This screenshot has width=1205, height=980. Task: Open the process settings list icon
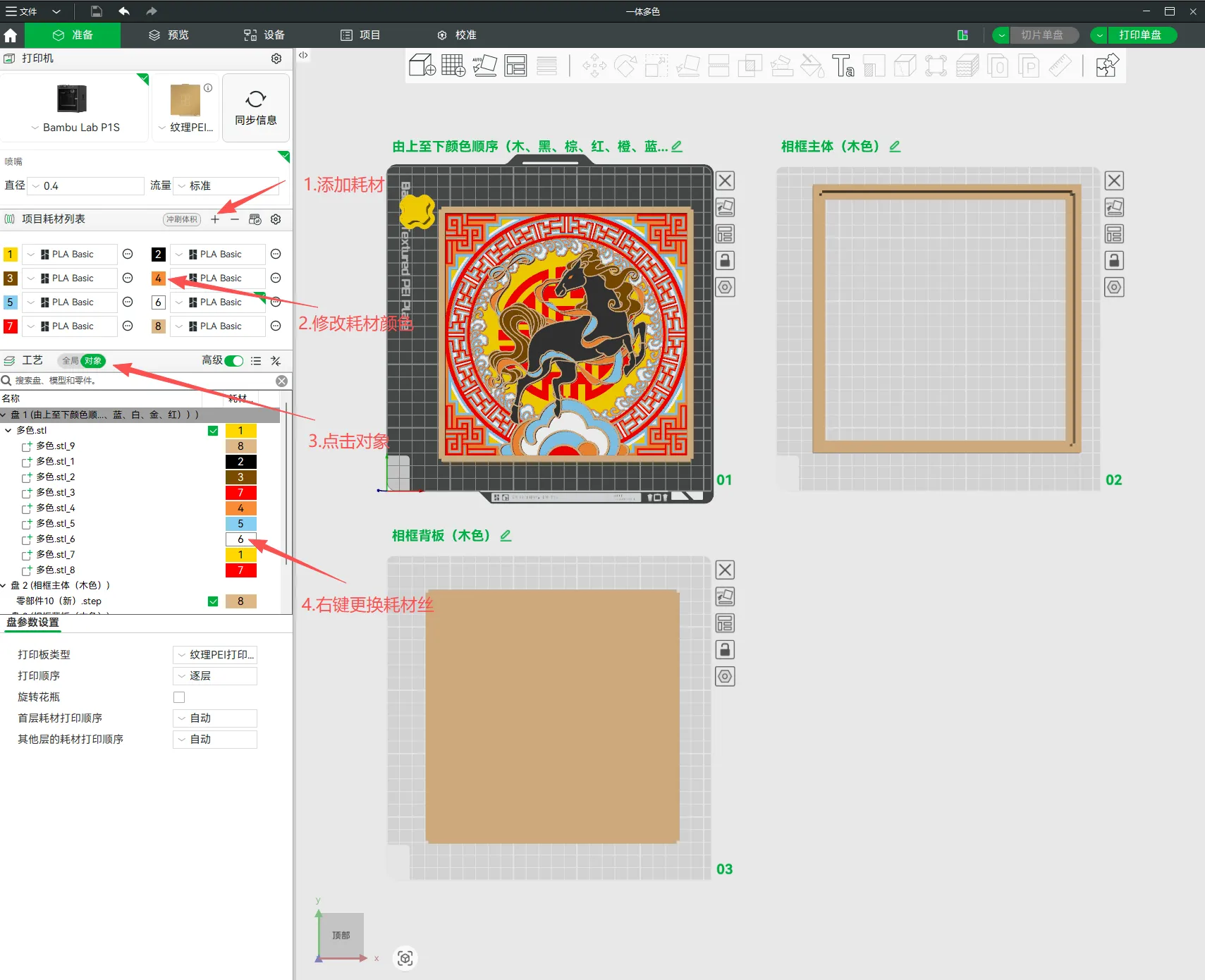(256, 361)
